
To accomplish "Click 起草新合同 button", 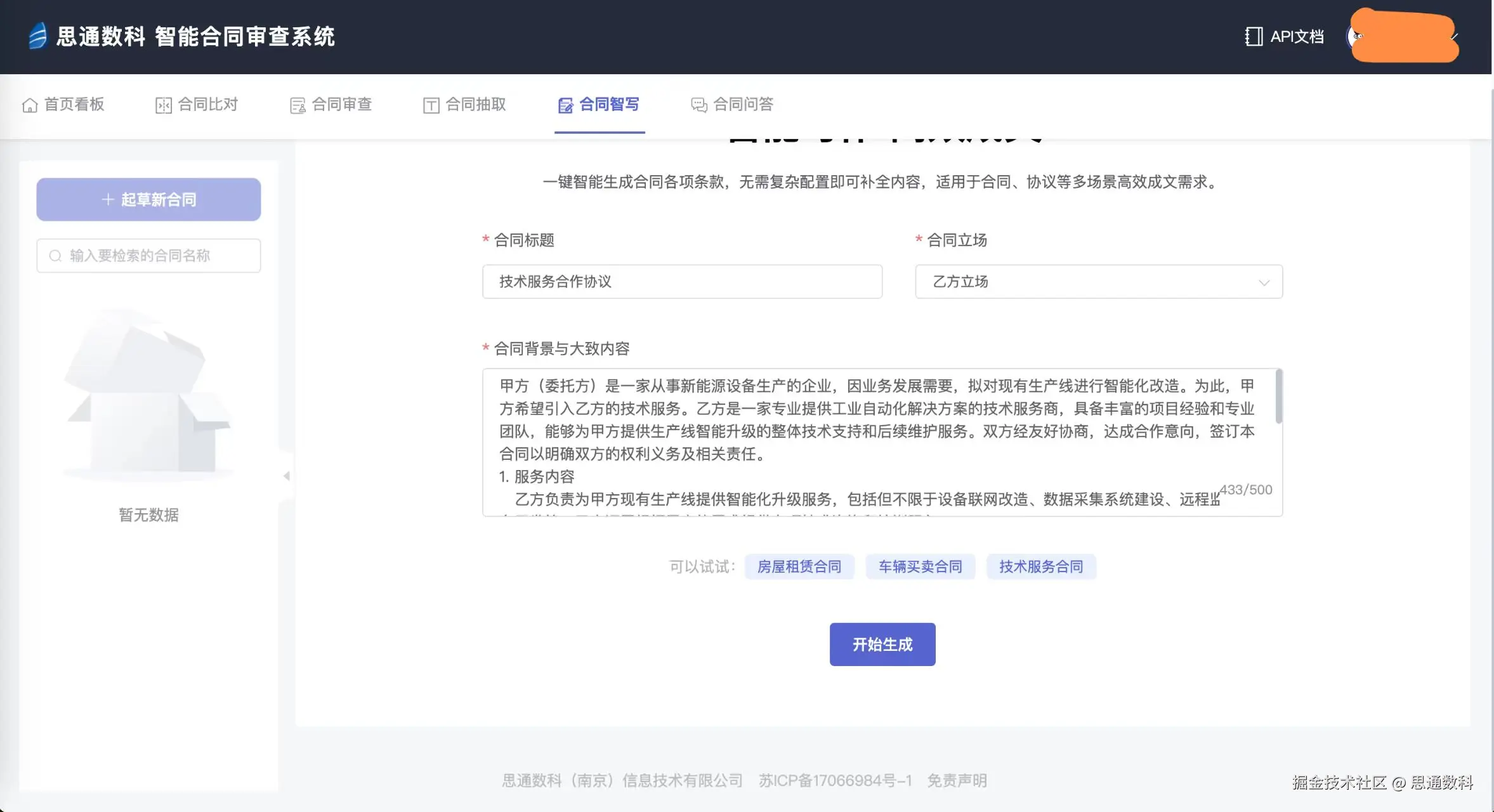I will pyautogui.click(x=148, y=200).
